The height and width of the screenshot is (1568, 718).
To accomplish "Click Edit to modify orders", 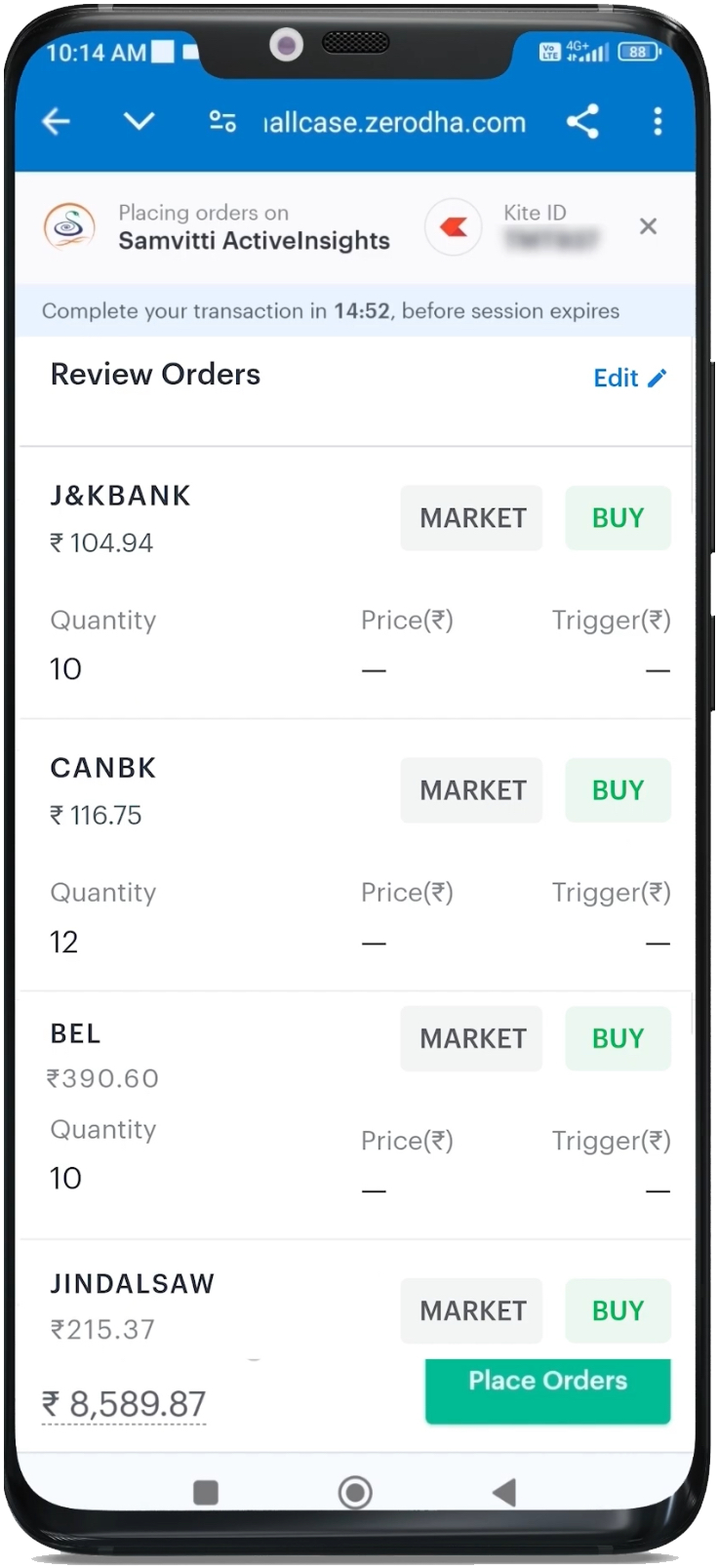I will [x=629, y=378].
